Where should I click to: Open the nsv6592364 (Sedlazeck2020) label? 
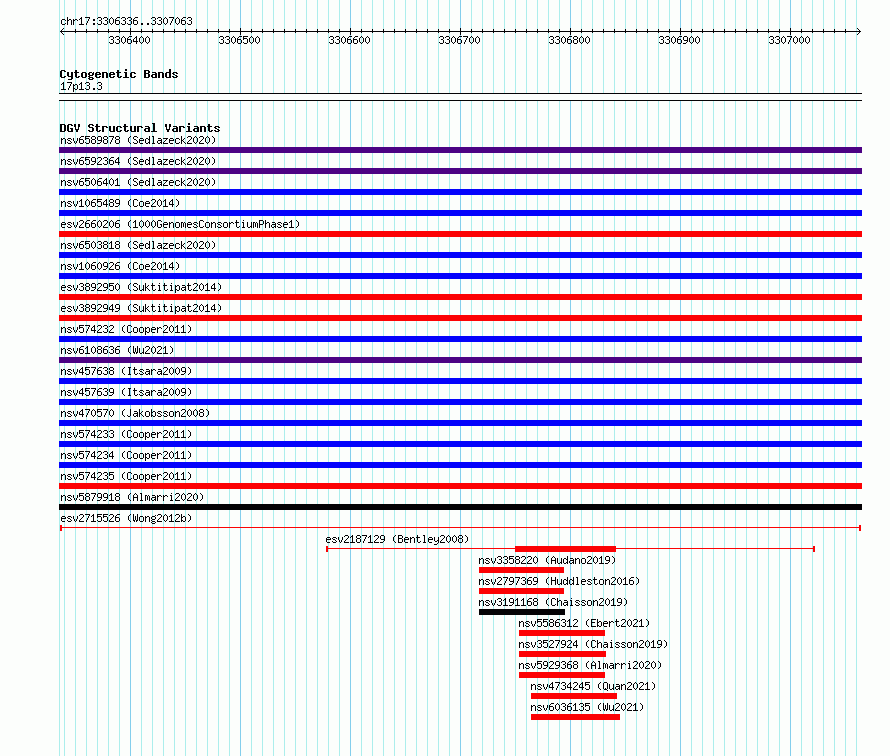tap(138, 161)
